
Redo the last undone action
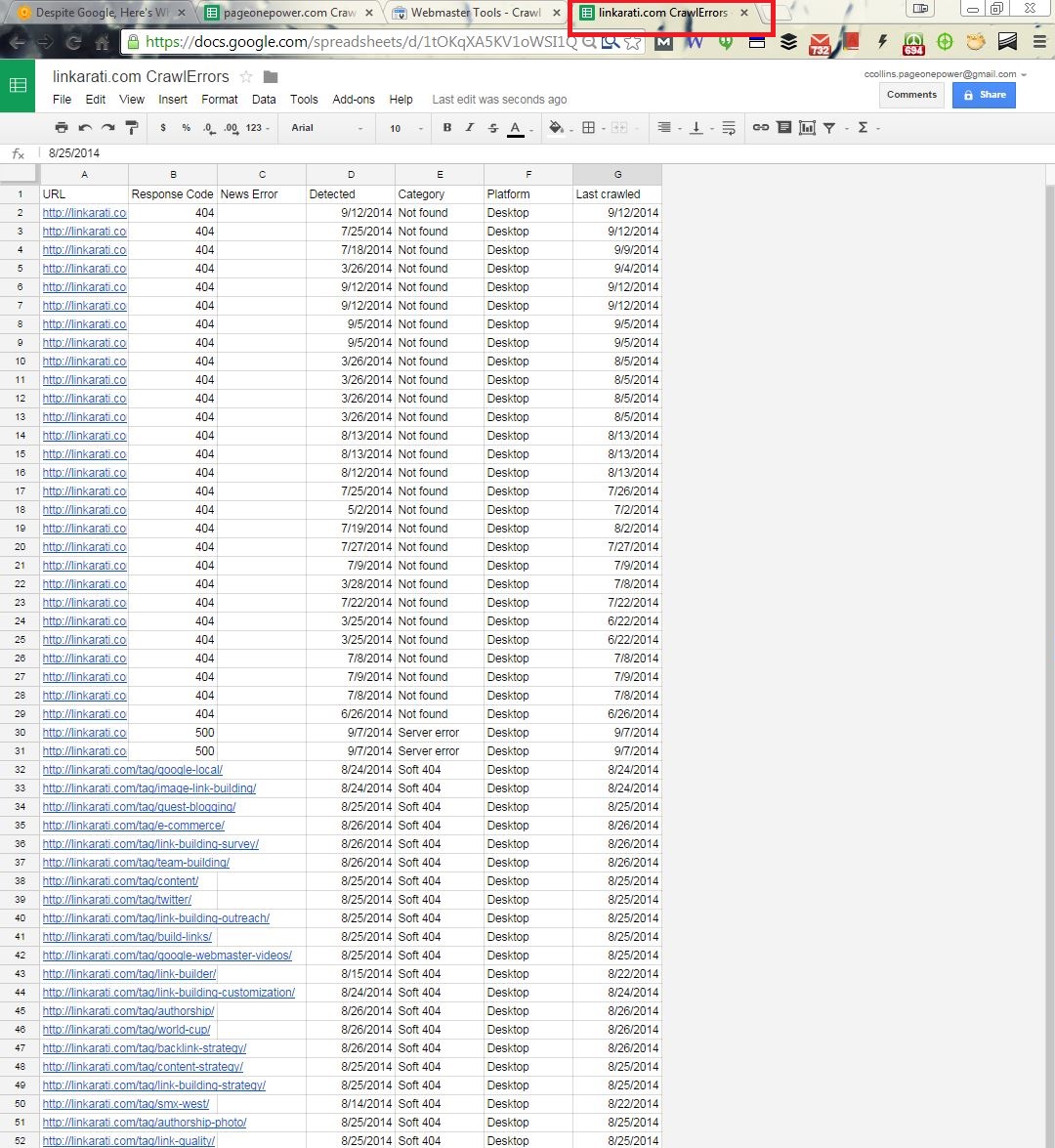[x=108, y=127]
